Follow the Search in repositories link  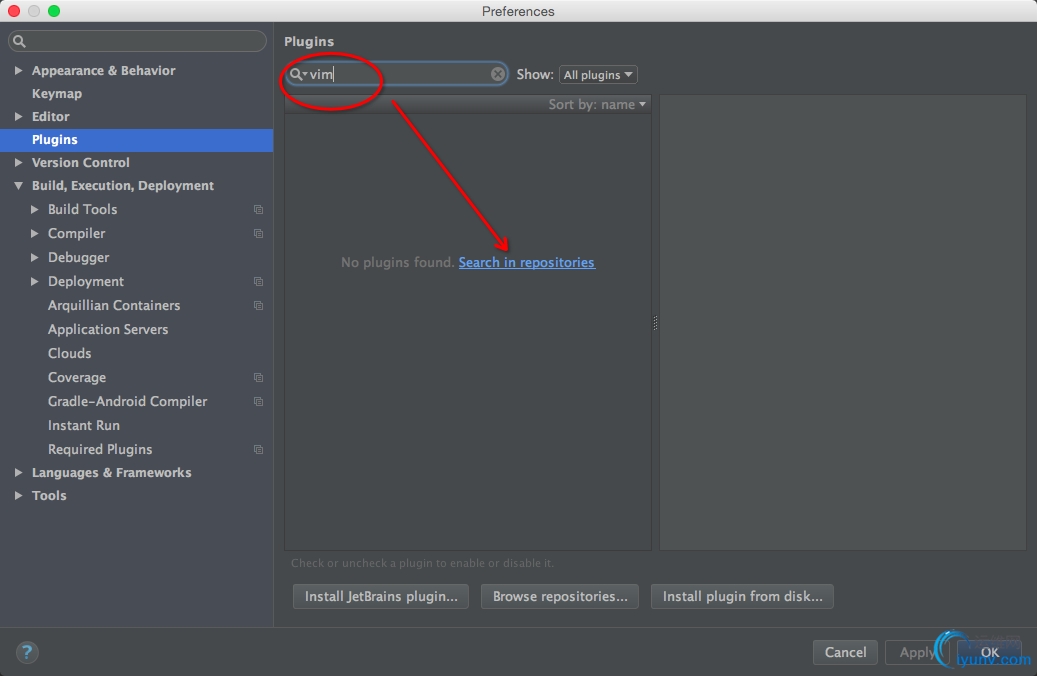[526, 263]
